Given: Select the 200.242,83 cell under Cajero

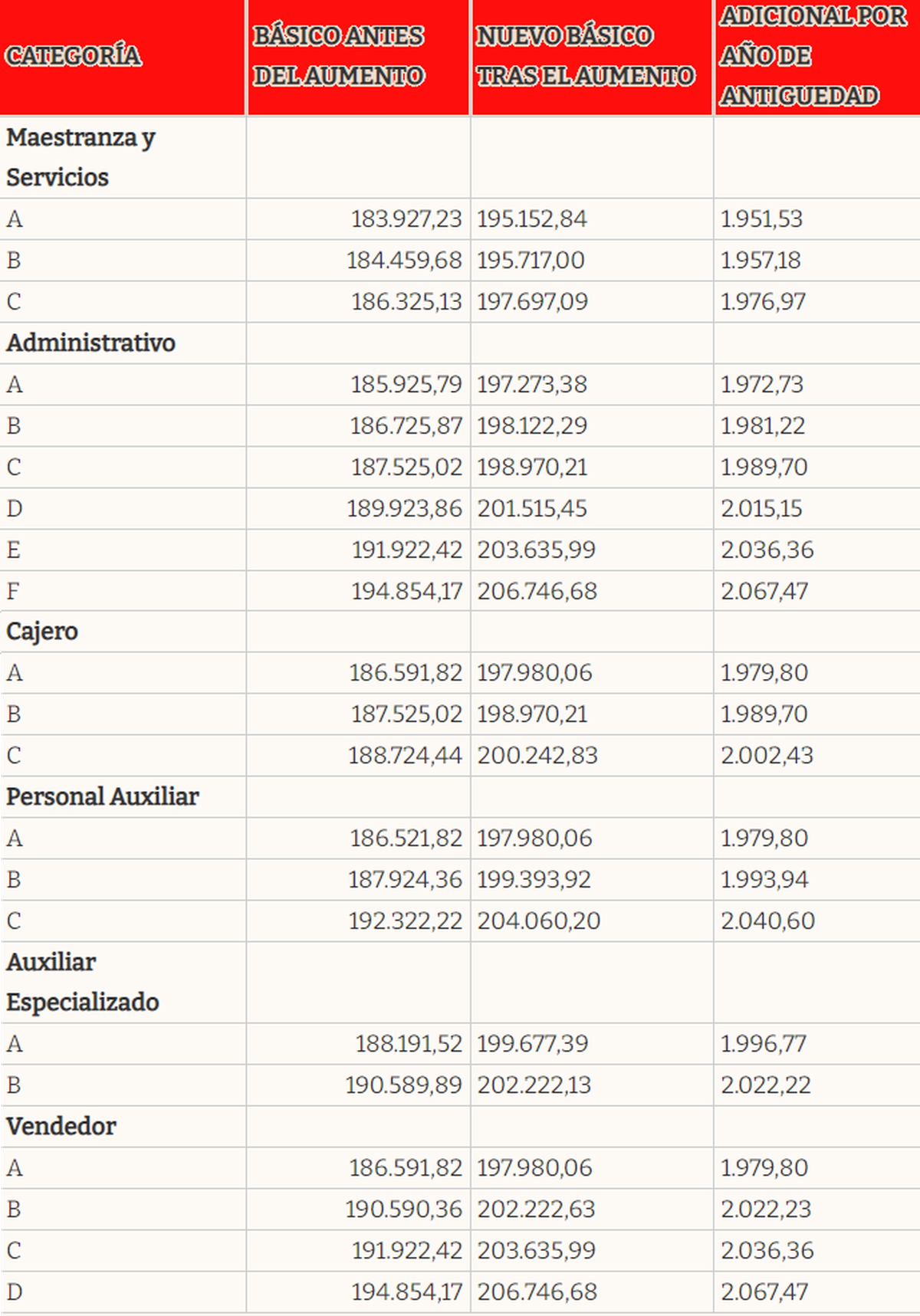Looking at the screenshot, I should [x=537, y=756].
